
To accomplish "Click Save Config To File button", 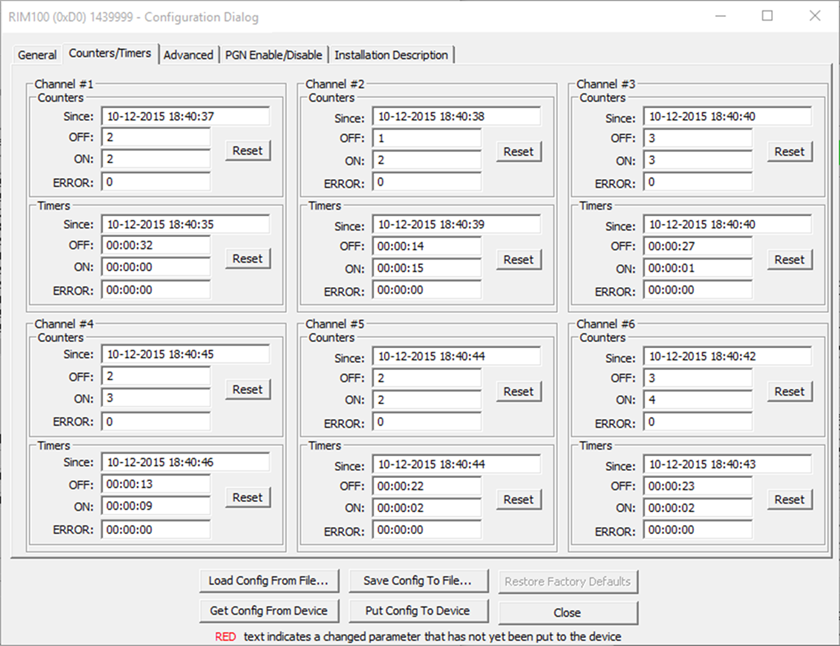I will (x=417, y=581).
